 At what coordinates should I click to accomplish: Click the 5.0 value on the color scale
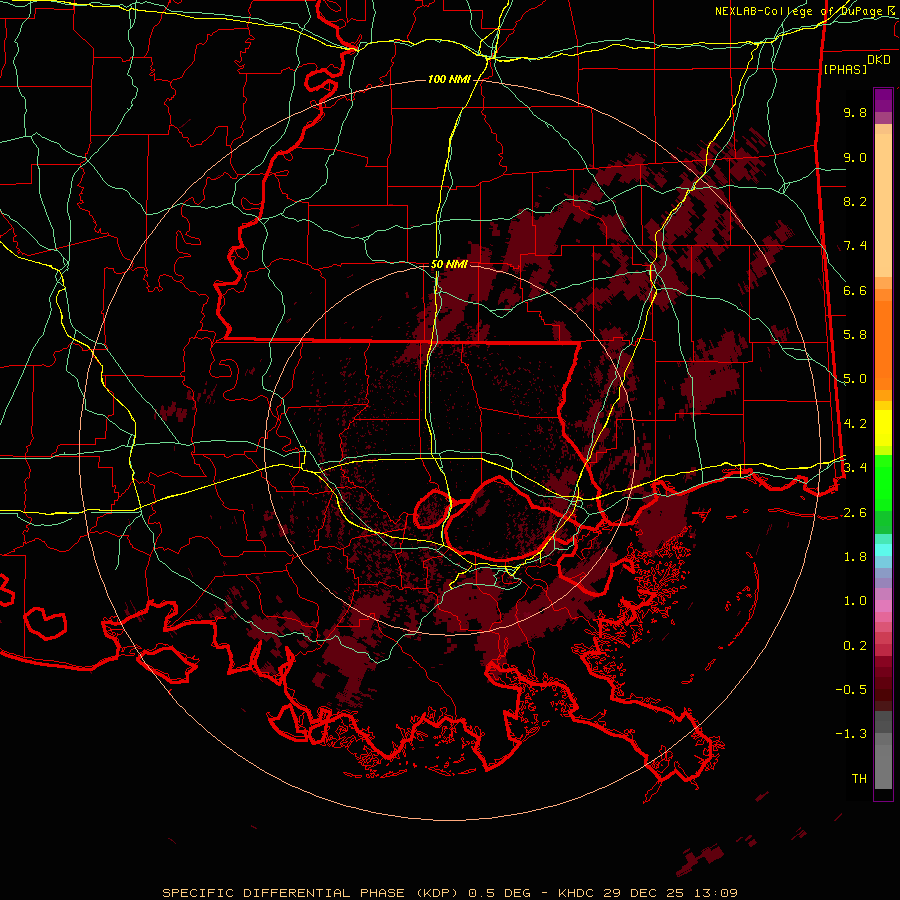(855, 379)
